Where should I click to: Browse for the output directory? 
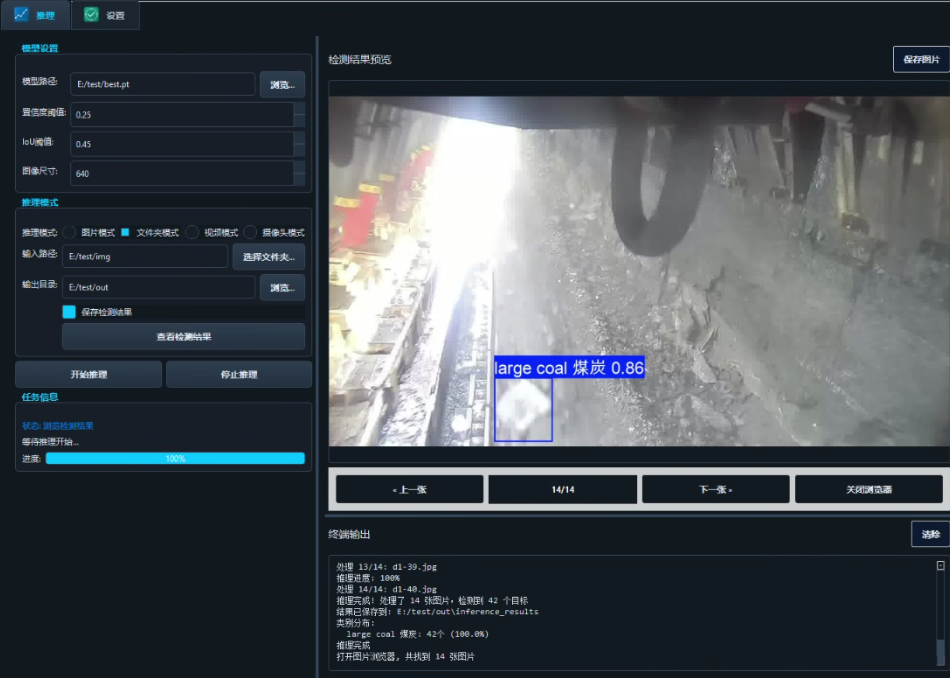[x=282, y=287]
